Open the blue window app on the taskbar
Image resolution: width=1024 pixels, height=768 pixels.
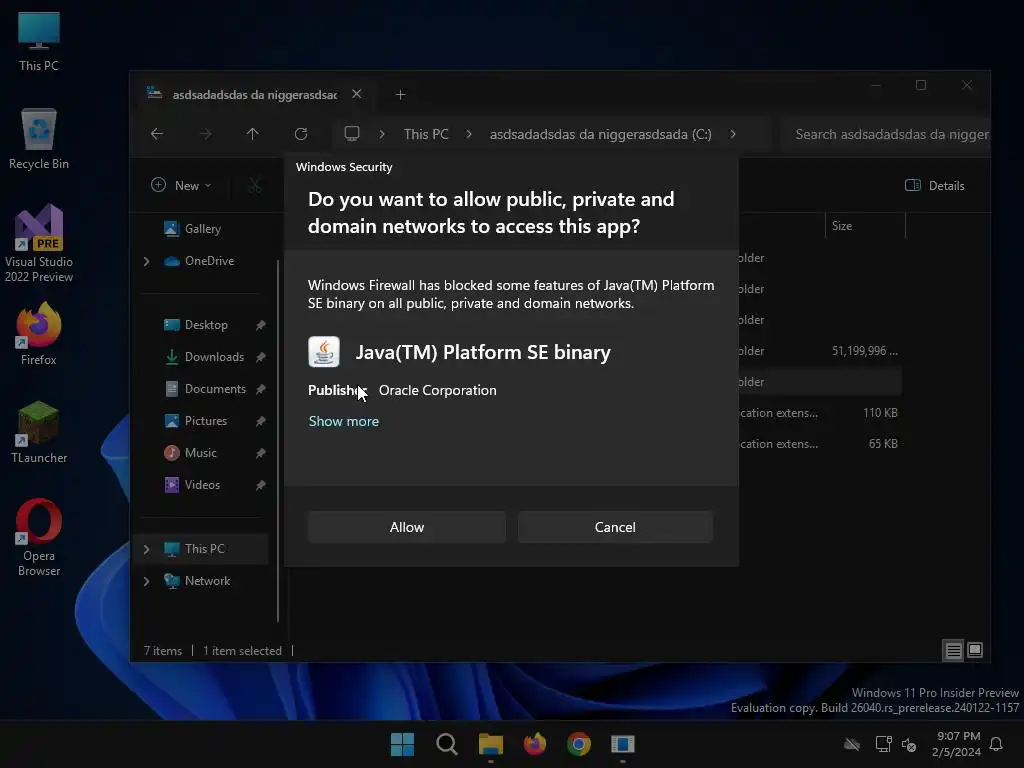click(623, 744)
